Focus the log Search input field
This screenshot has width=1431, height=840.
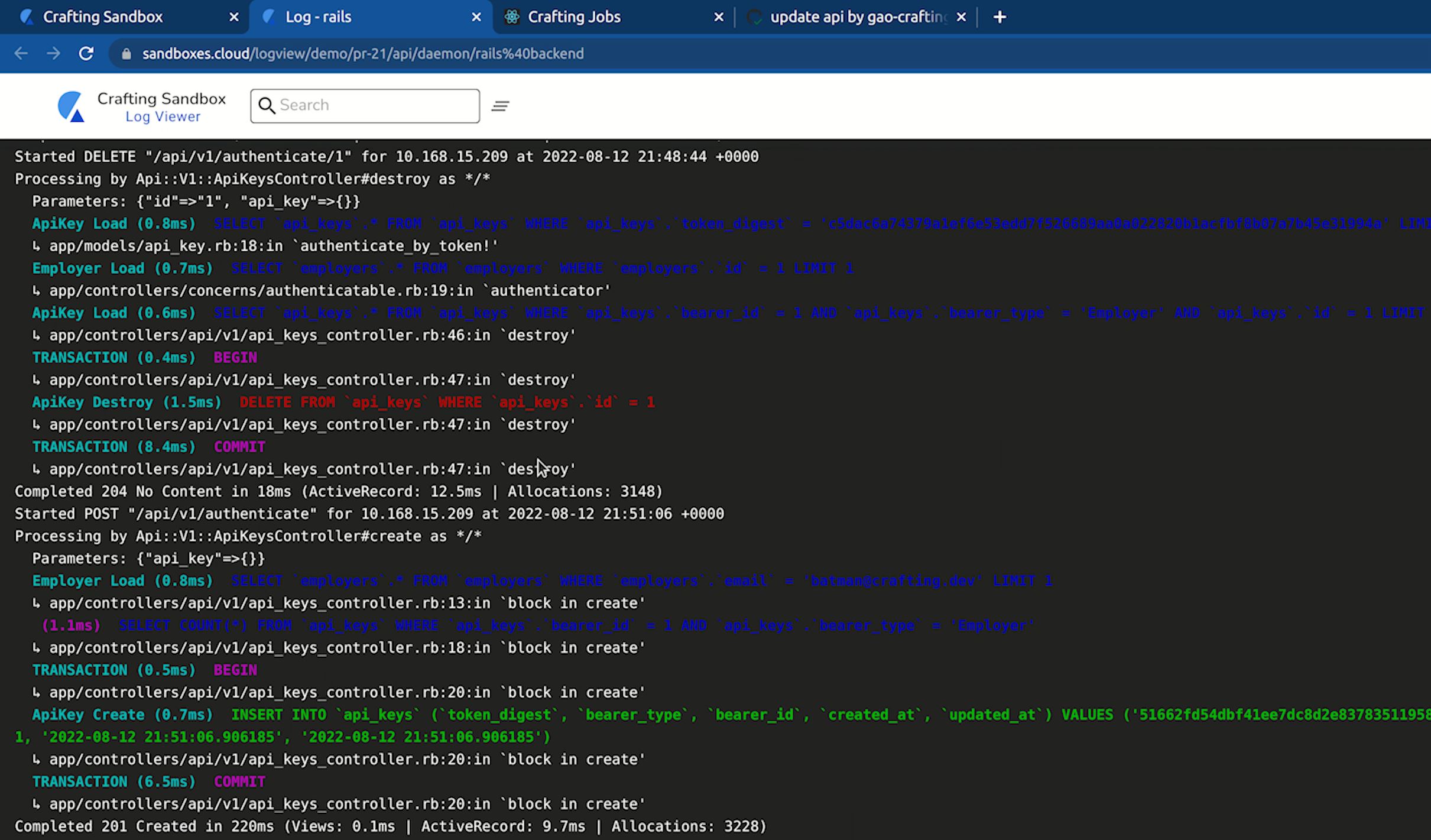point(375,106)
